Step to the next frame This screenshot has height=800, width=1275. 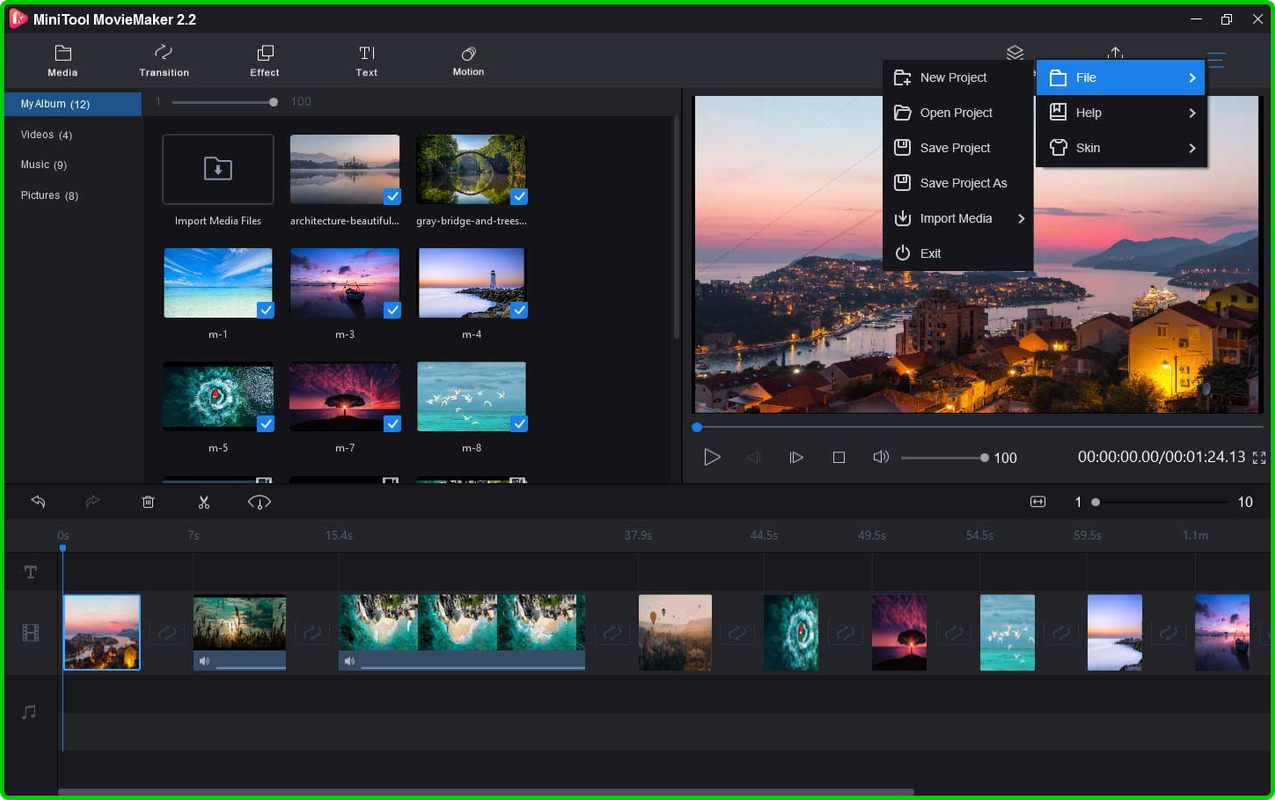(x=796, y=457)
